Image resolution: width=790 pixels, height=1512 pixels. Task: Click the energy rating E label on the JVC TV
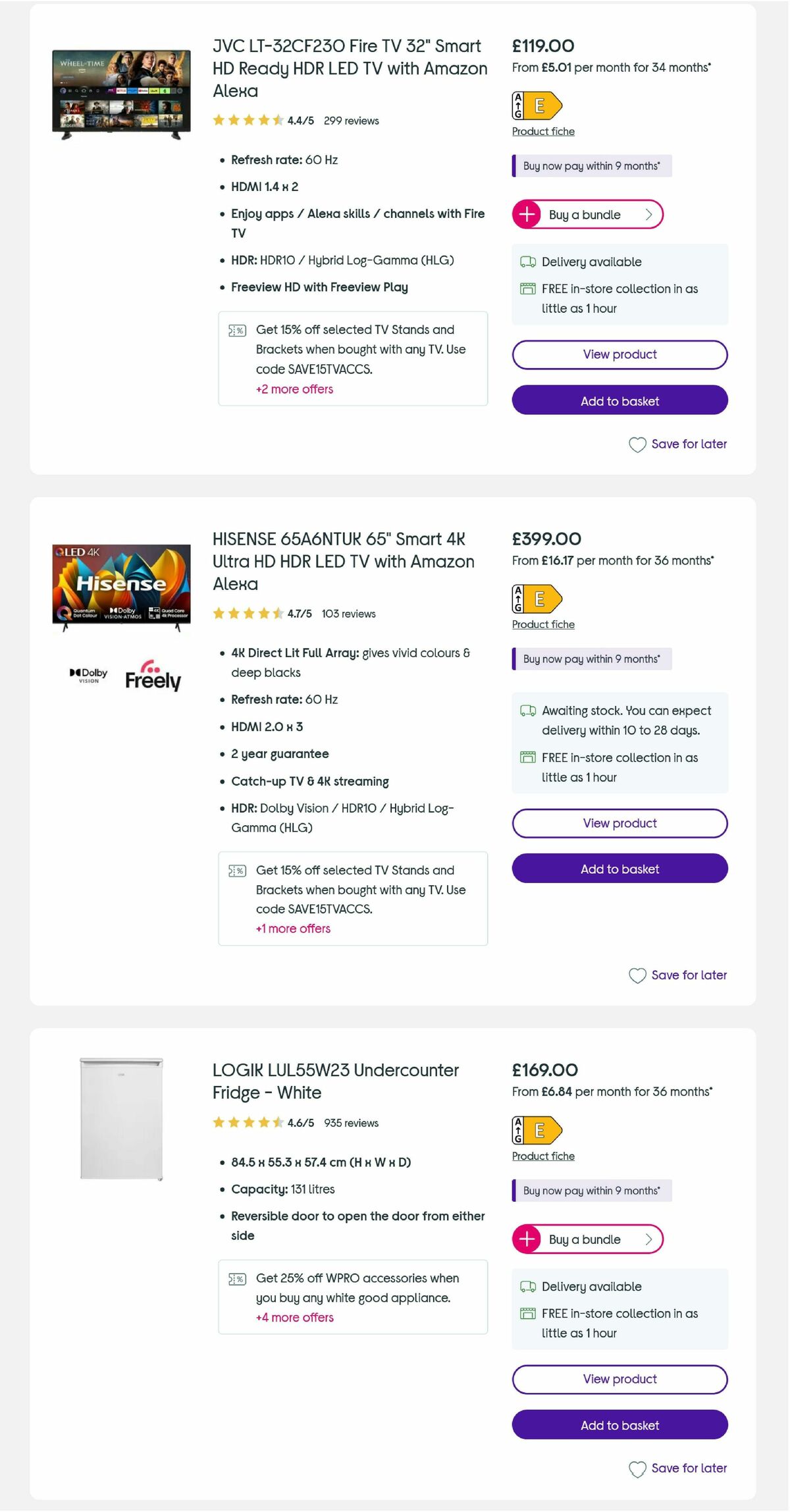tap(537, 105)
